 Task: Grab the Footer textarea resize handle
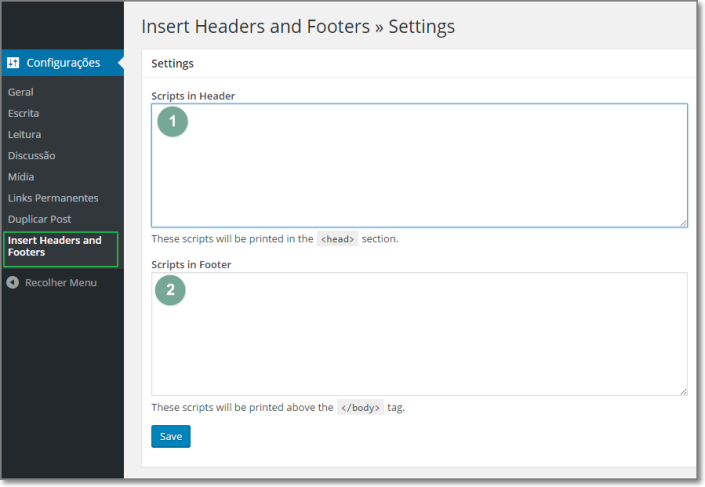683,390
